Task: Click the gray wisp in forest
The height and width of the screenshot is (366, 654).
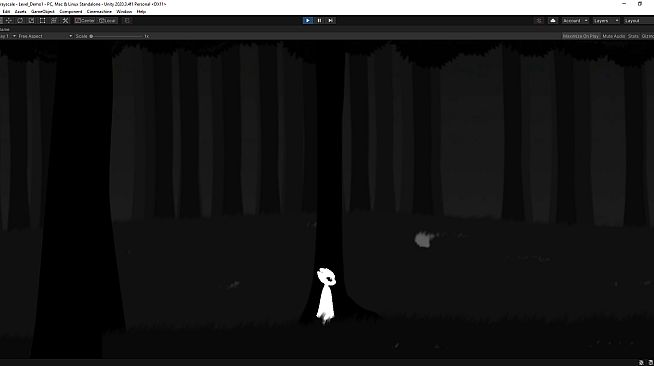Action: click(x=423, y=239)
